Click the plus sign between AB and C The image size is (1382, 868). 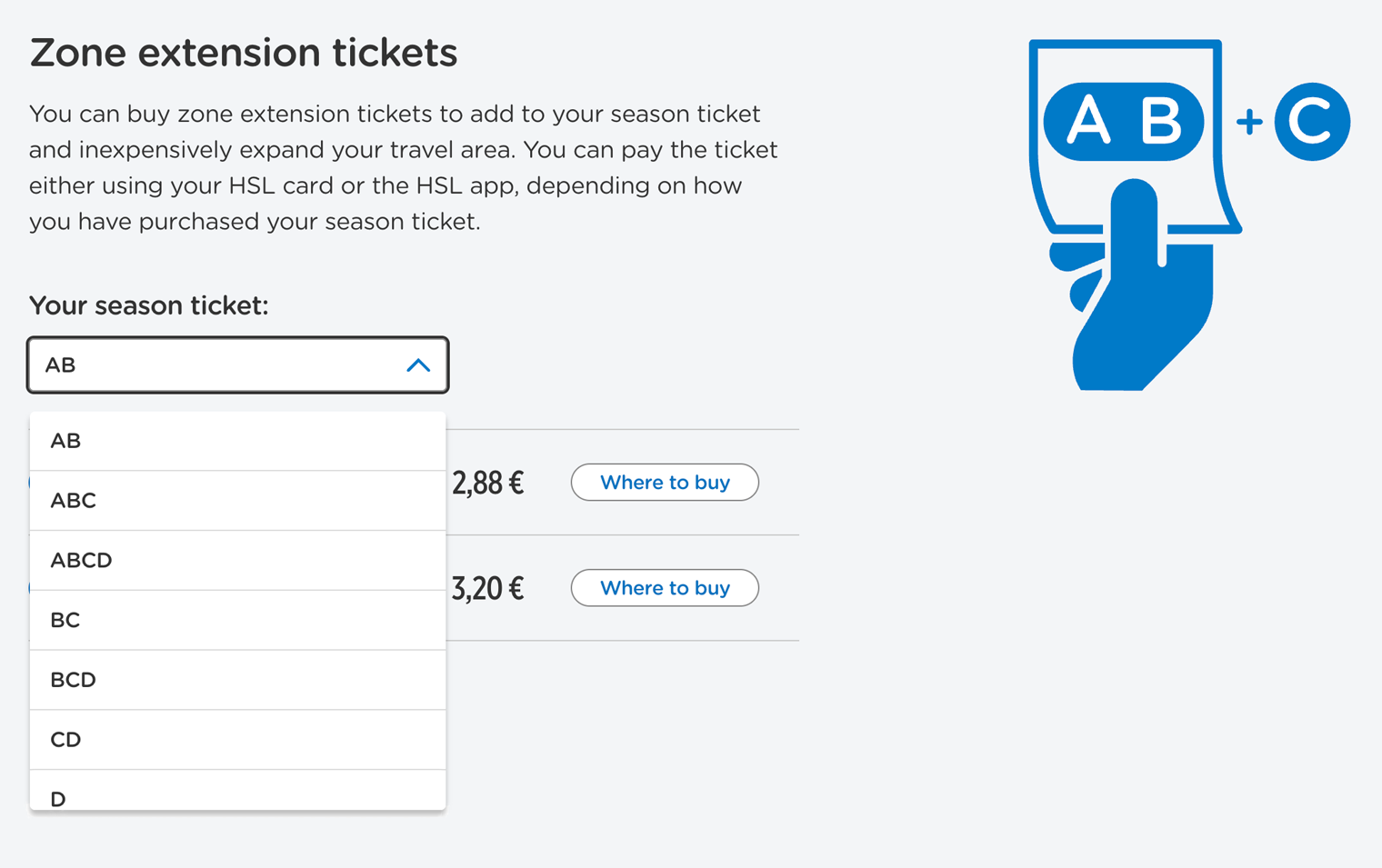[x=1250, y=122]
